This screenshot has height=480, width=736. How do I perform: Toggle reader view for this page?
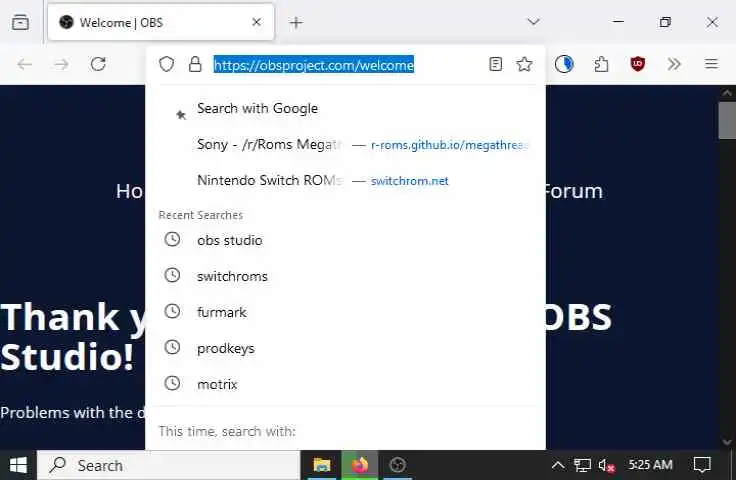click(495, 64)
